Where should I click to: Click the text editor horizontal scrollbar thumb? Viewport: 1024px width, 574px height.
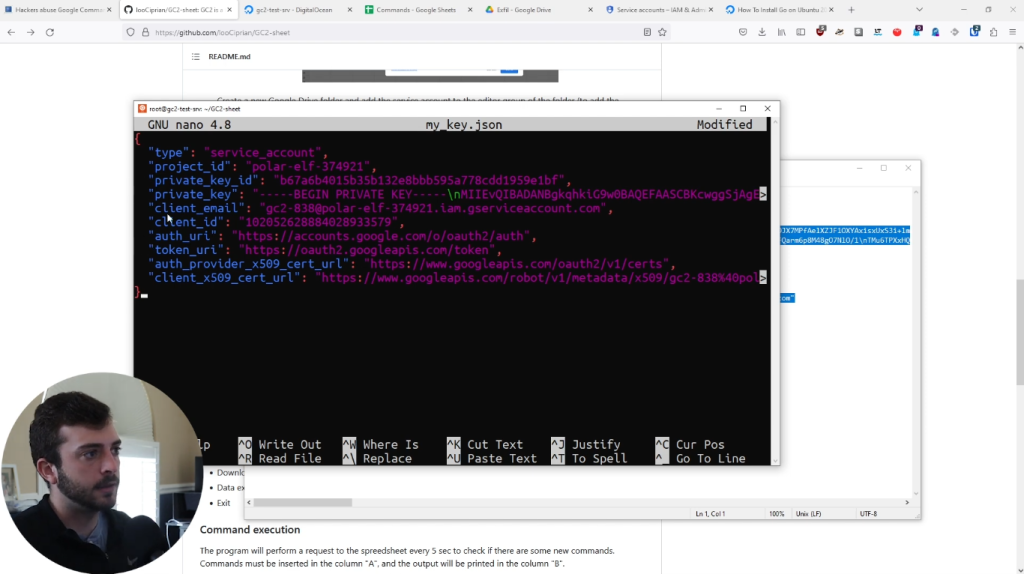point(302,502)
